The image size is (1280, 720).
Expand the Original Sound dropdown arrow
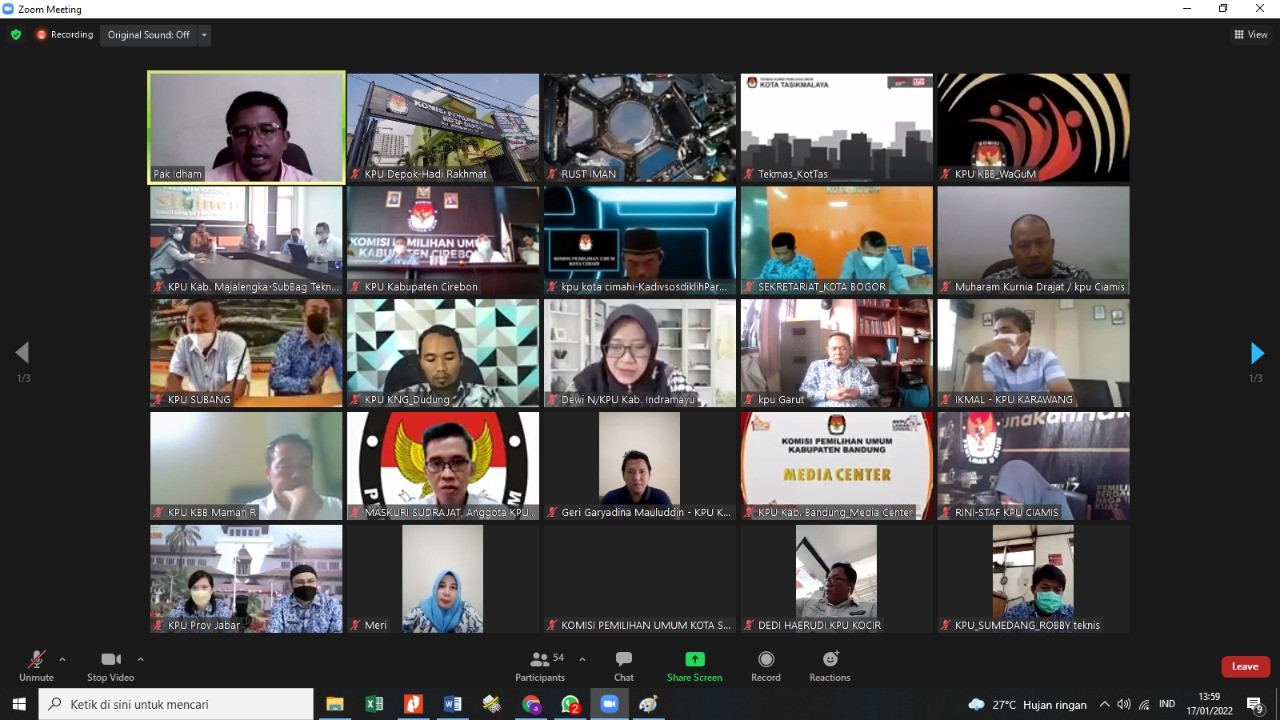point(205,35)
